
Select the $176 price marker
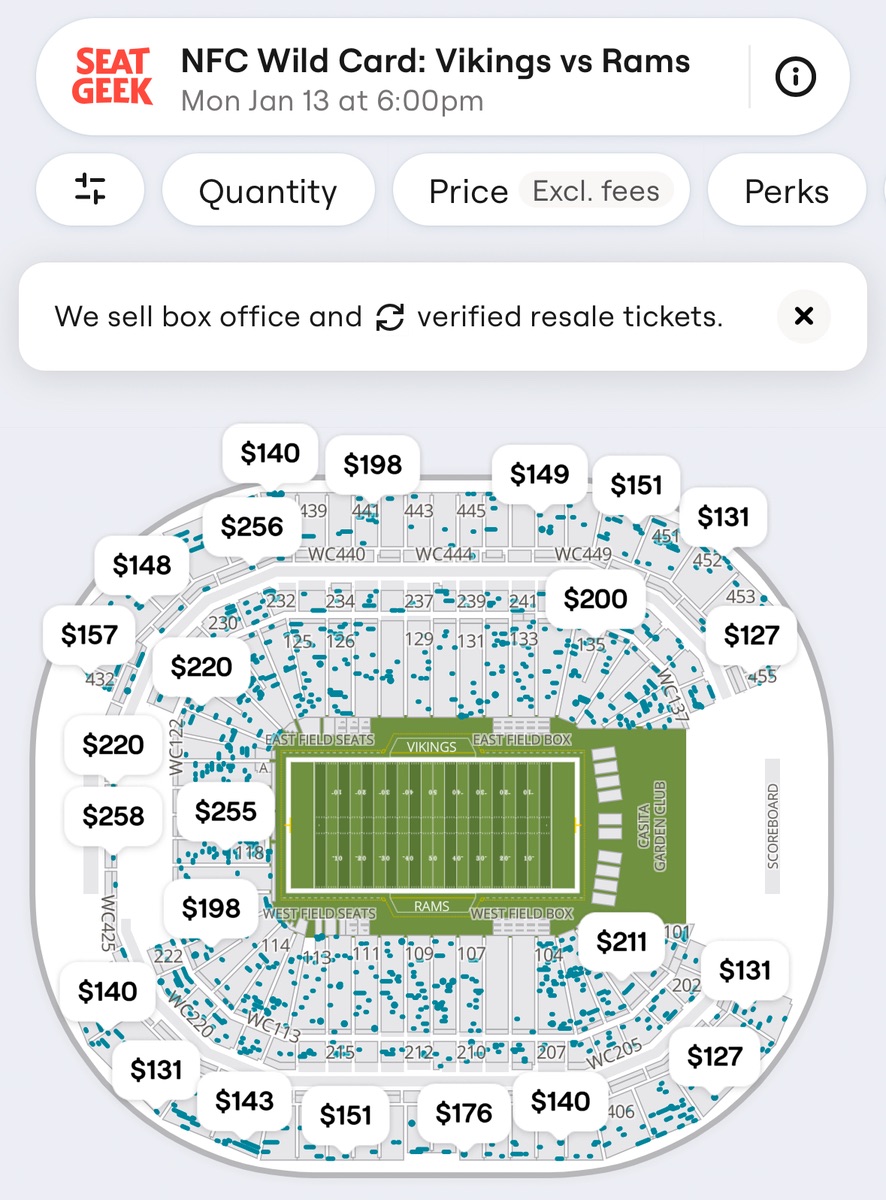tap(464, 1113)
